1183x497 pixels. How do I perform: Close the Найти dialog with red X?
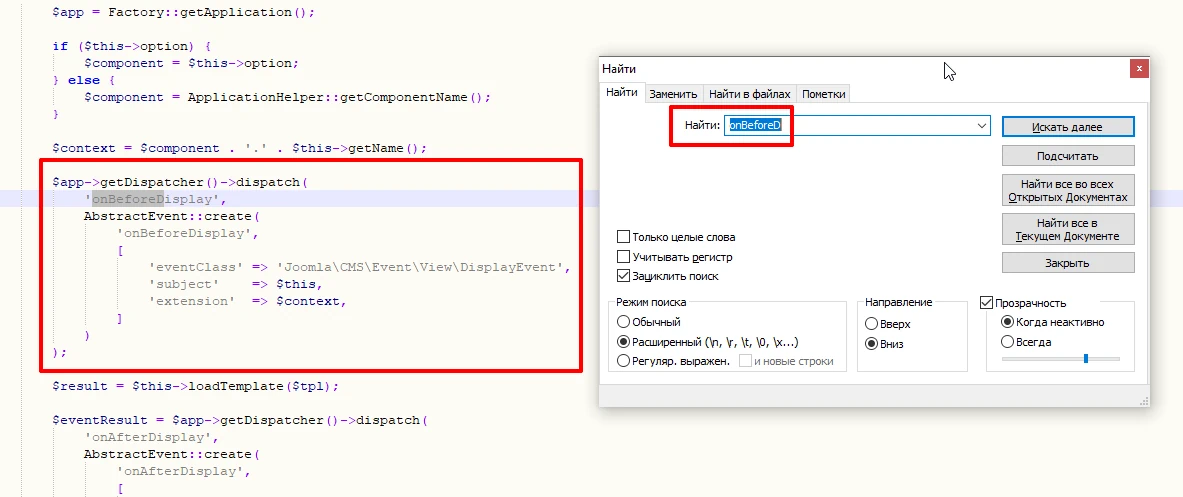[x=1139, y=69]
